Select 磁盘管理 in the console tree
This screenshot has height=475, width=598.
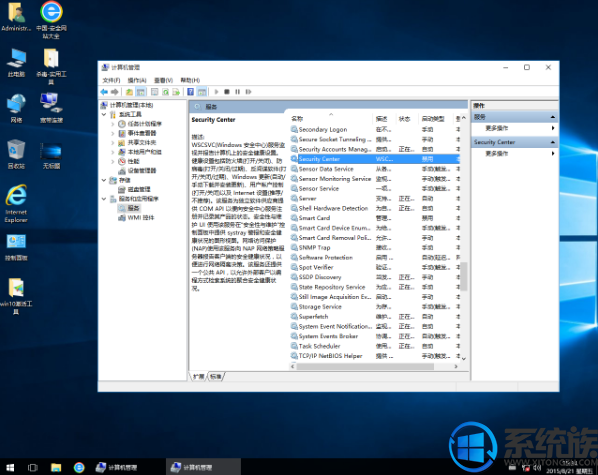(x=139, y=189)
